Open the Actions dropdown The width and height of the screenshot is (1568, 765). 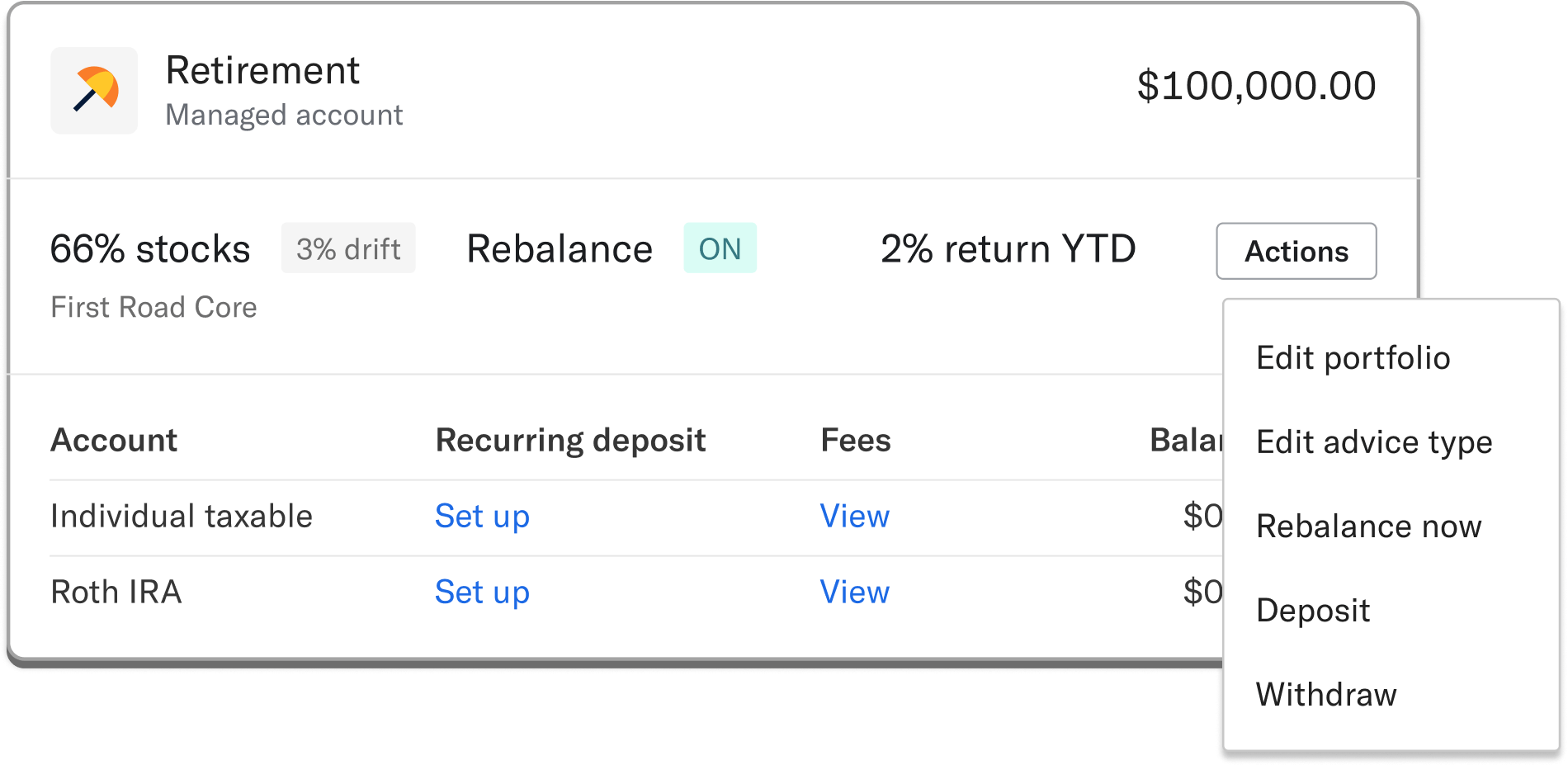[x=1296, y=251]
